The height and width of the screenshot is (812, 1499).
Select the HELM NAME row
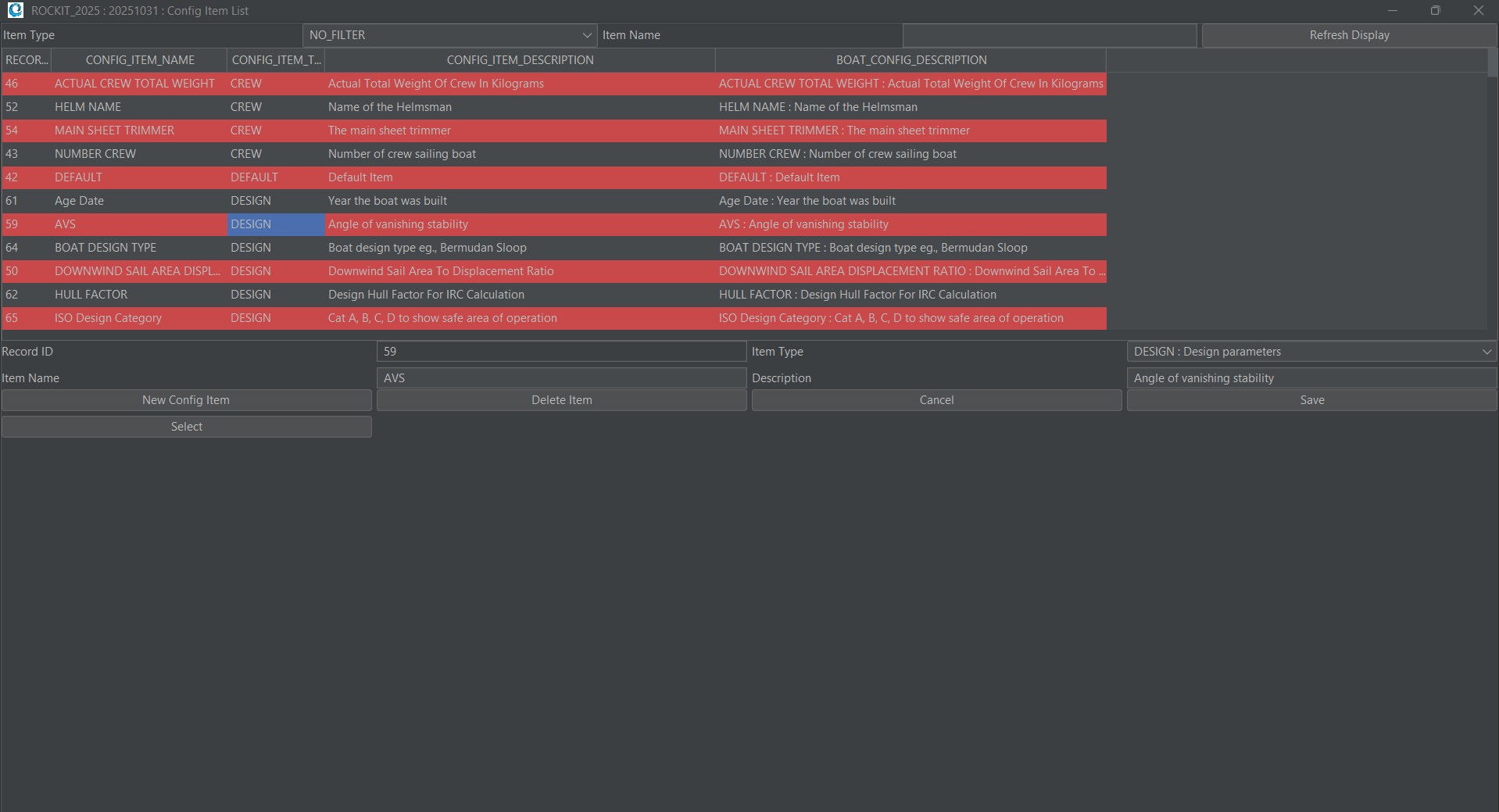[88, 107]
